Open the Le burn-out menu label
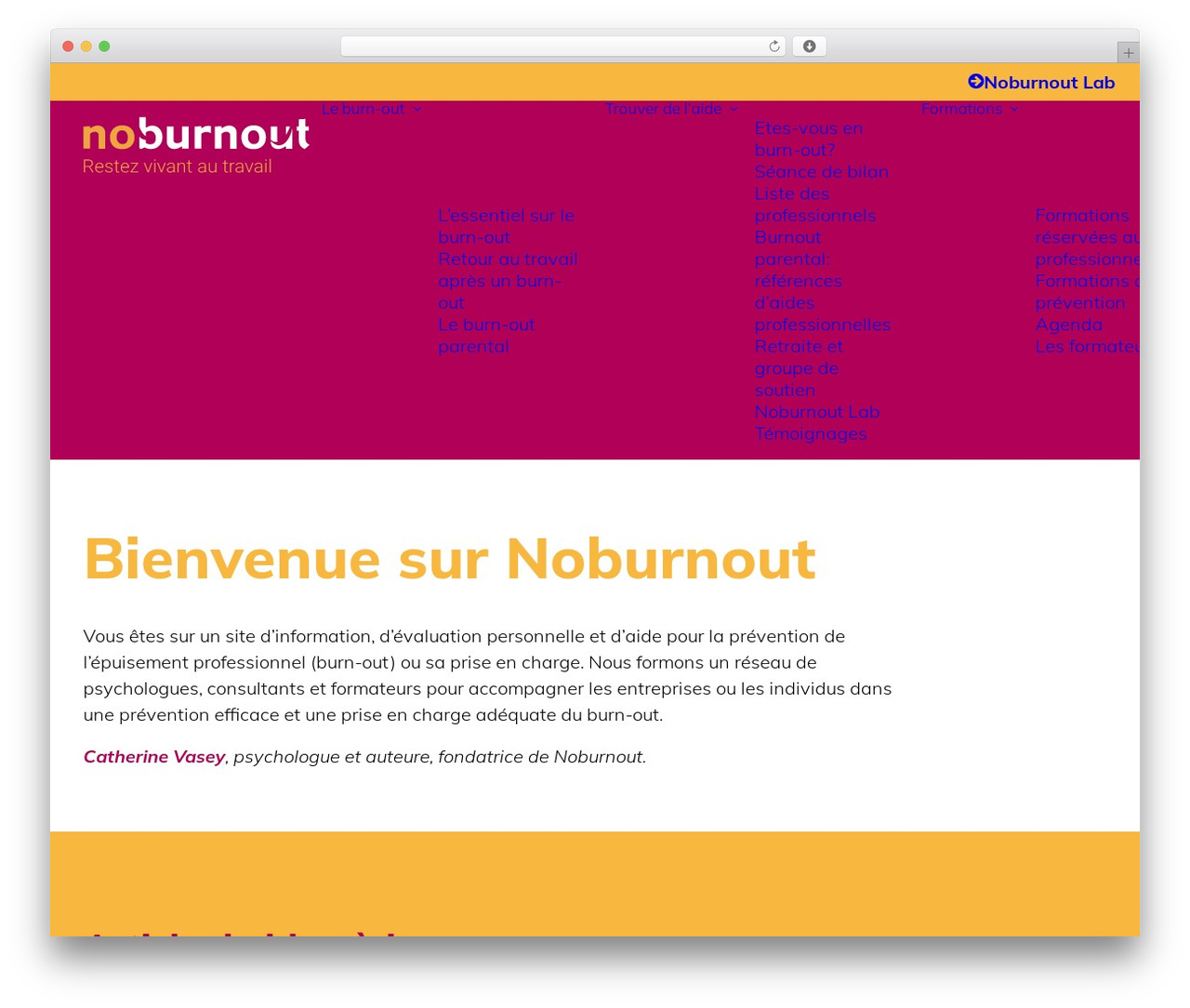The width and height of the screenshot is (1190, 1008). [364, 109]
